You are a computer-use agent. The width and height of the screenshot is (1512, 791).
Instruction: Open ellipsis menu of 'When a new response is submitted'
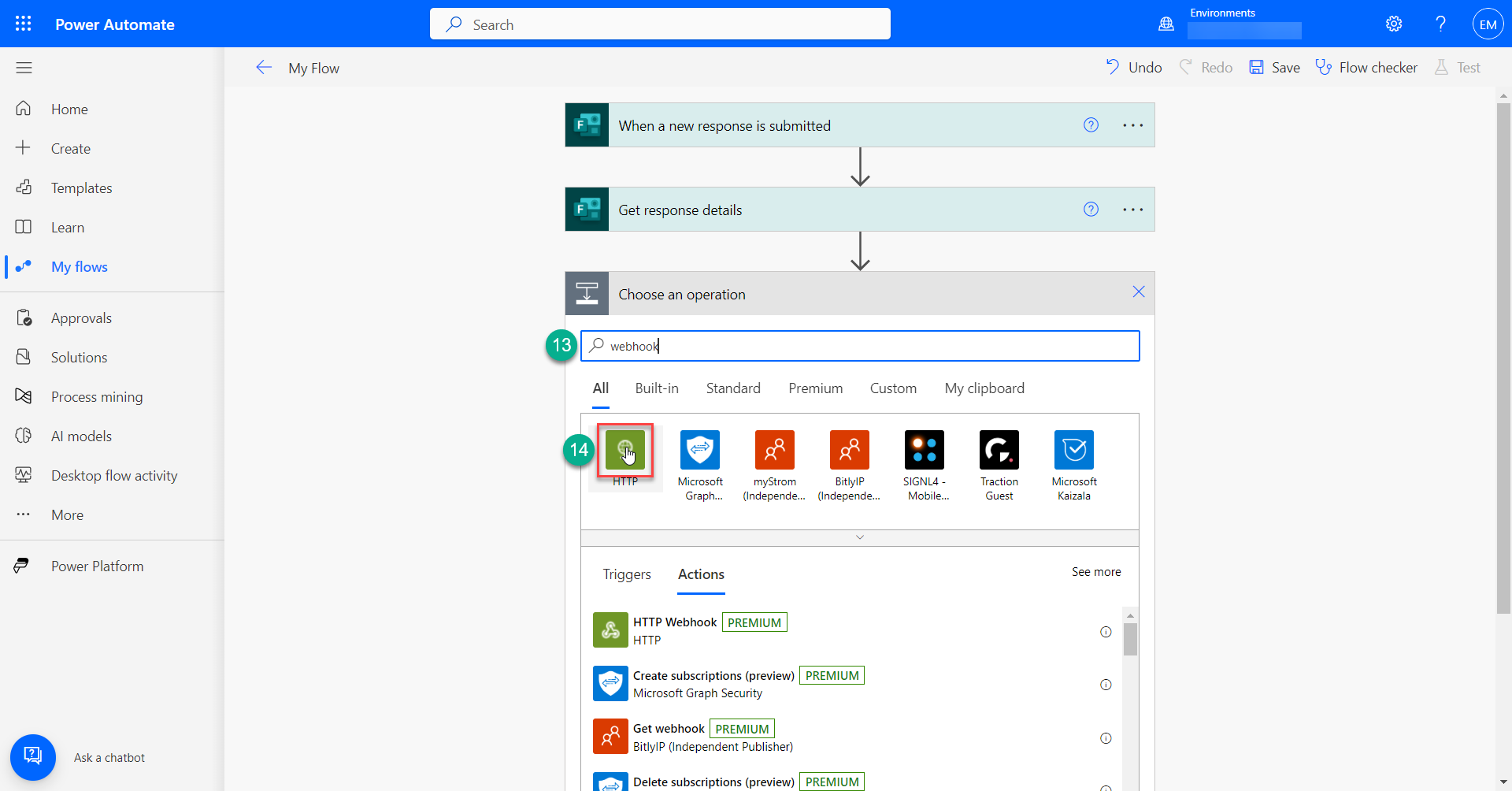point(1132,125)
